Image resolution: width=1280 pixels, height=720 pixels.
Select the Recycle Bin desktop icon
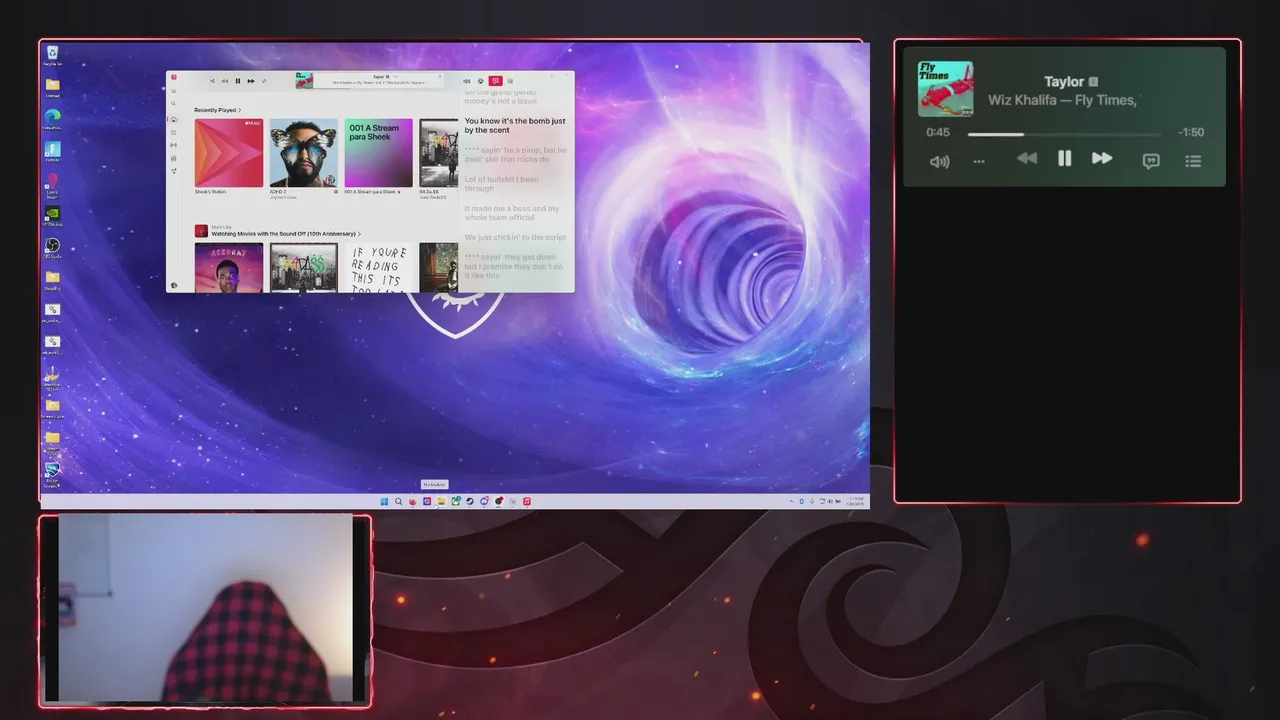tap(52, 55)
